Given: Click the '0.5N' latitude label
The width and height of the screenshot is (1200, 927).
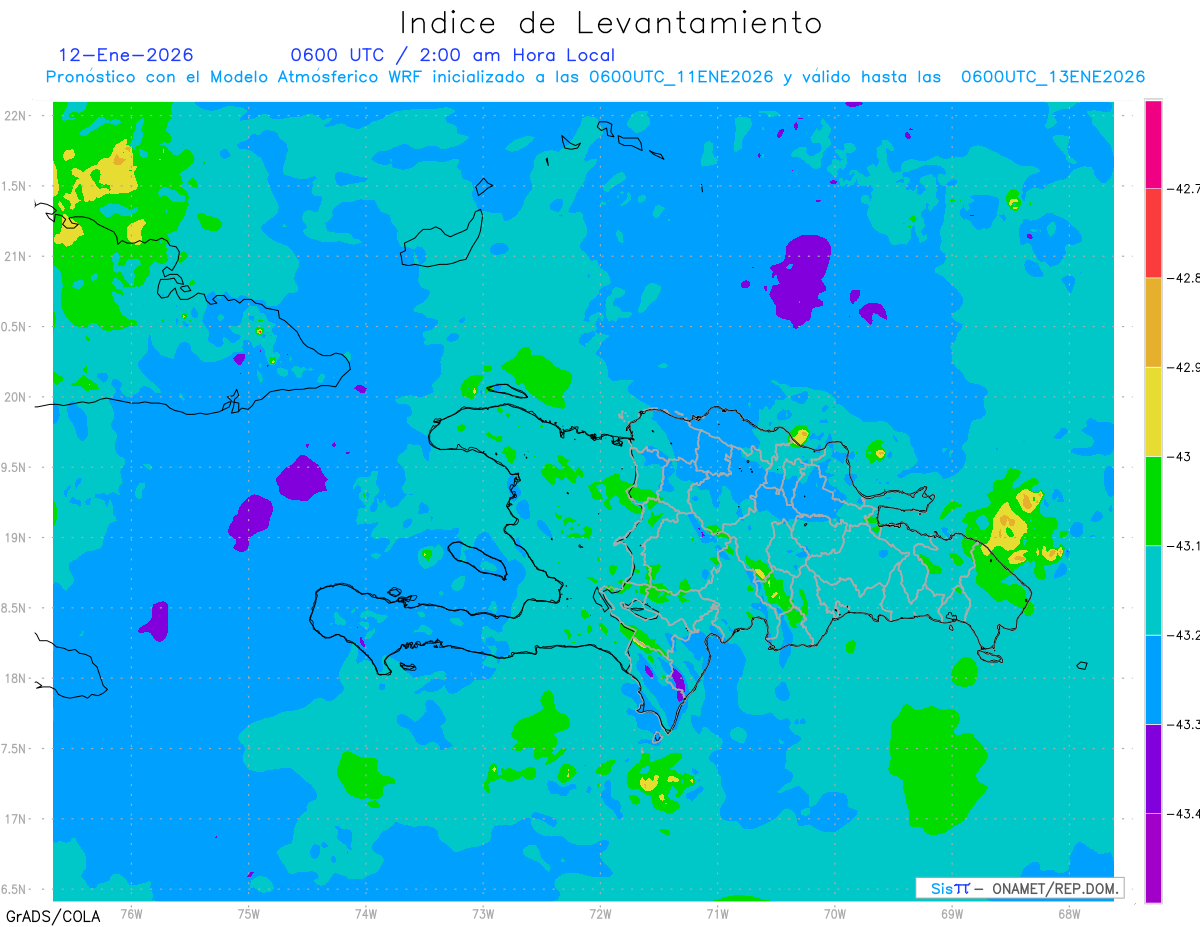Looking at the screenshot, I should coord(14,327).
